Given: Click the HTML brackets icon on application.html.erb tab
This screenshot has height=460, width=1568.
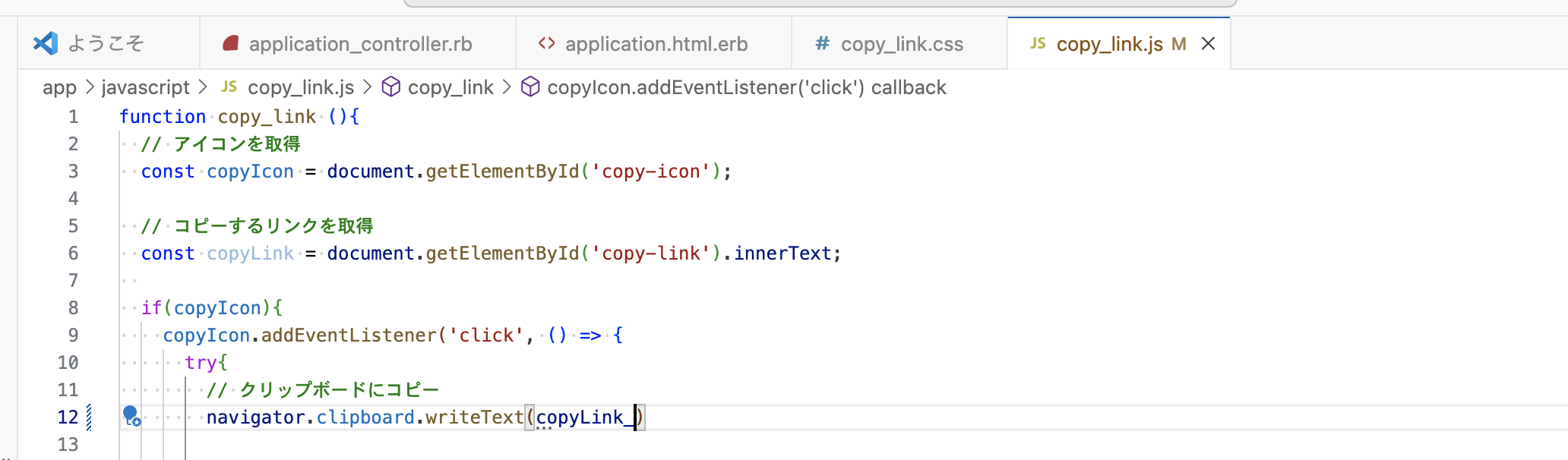Looking at the screenshot, I should tap(546, 43).
